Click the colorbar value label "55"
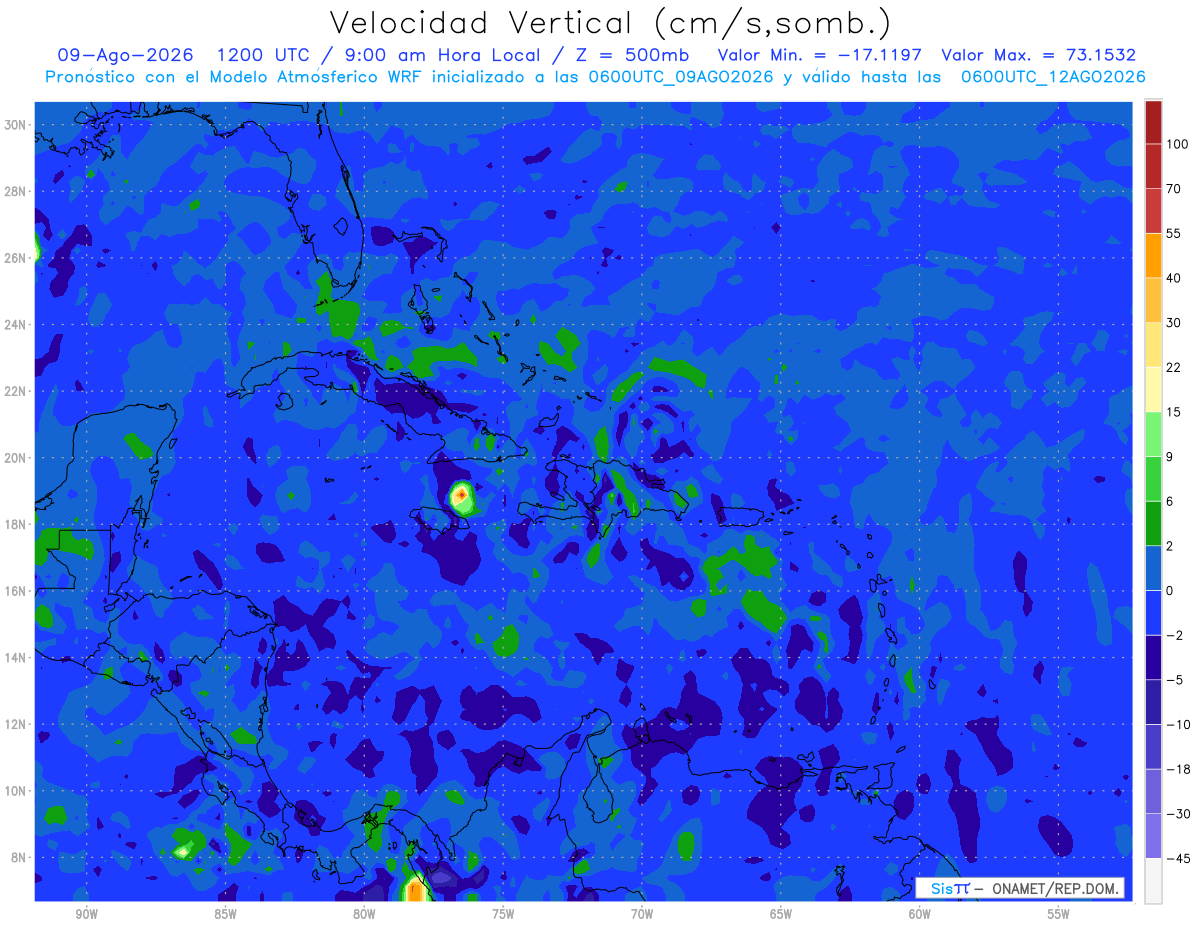The image size is (1200, 927). (x=1174, y=233)
